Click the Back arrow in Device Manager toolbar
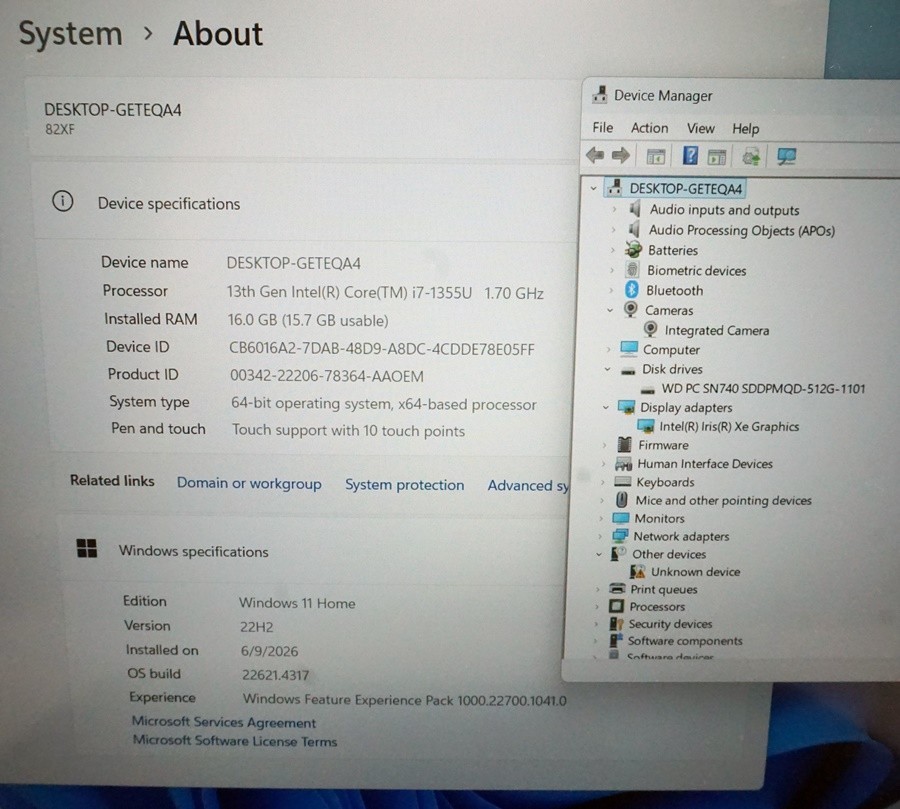This screenshot has height=809, width=900. point(595,155)
